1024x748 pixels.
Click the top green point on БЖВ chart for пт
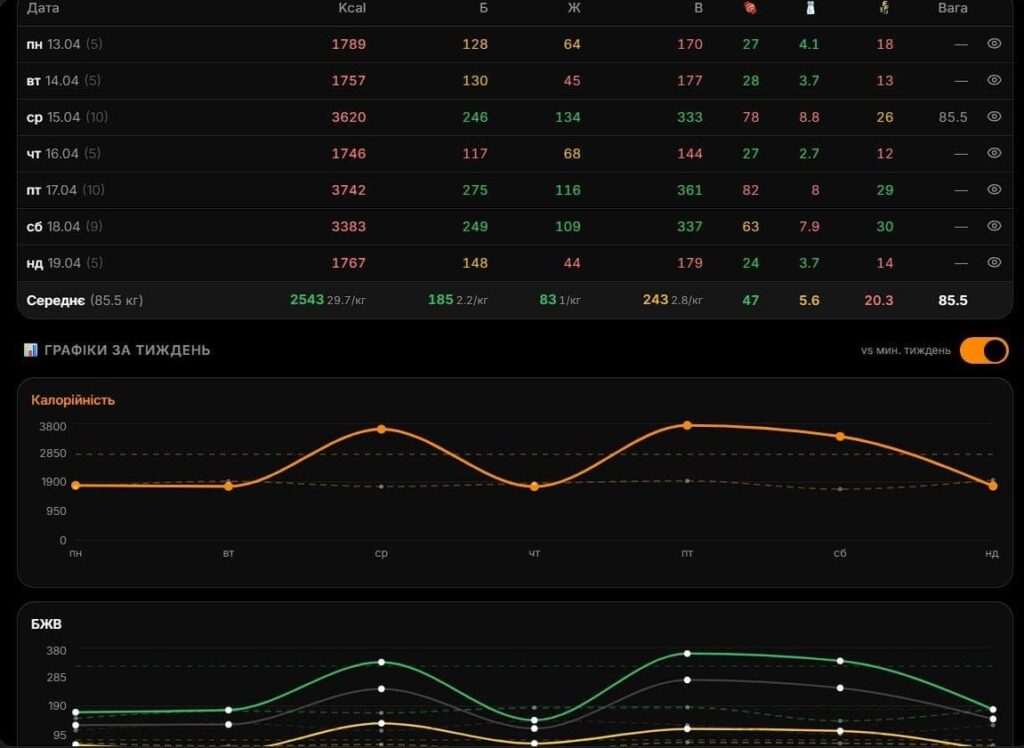point(687,653)
